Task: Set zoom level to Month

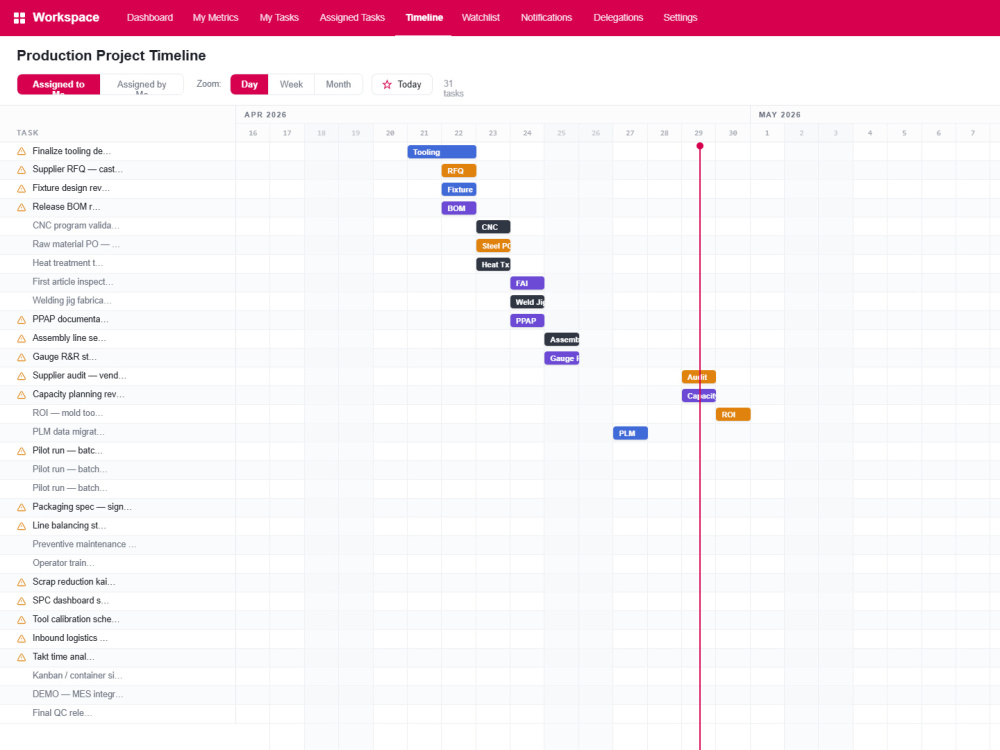Action: point(338,84)
